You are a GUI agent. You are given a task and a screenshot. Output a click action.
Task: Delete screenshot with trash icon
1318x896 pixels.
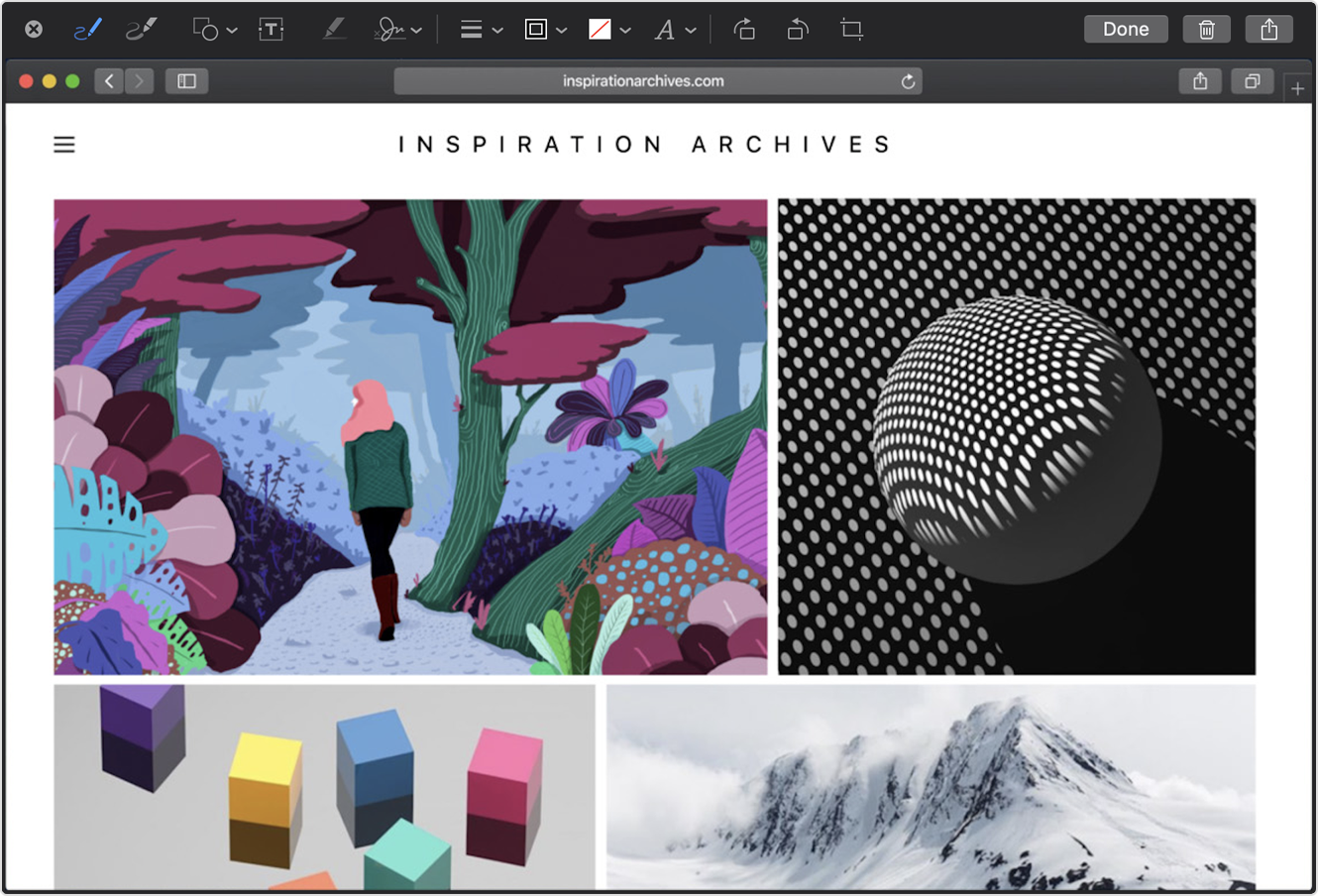pyautogui.click(x=1206, y=30)
